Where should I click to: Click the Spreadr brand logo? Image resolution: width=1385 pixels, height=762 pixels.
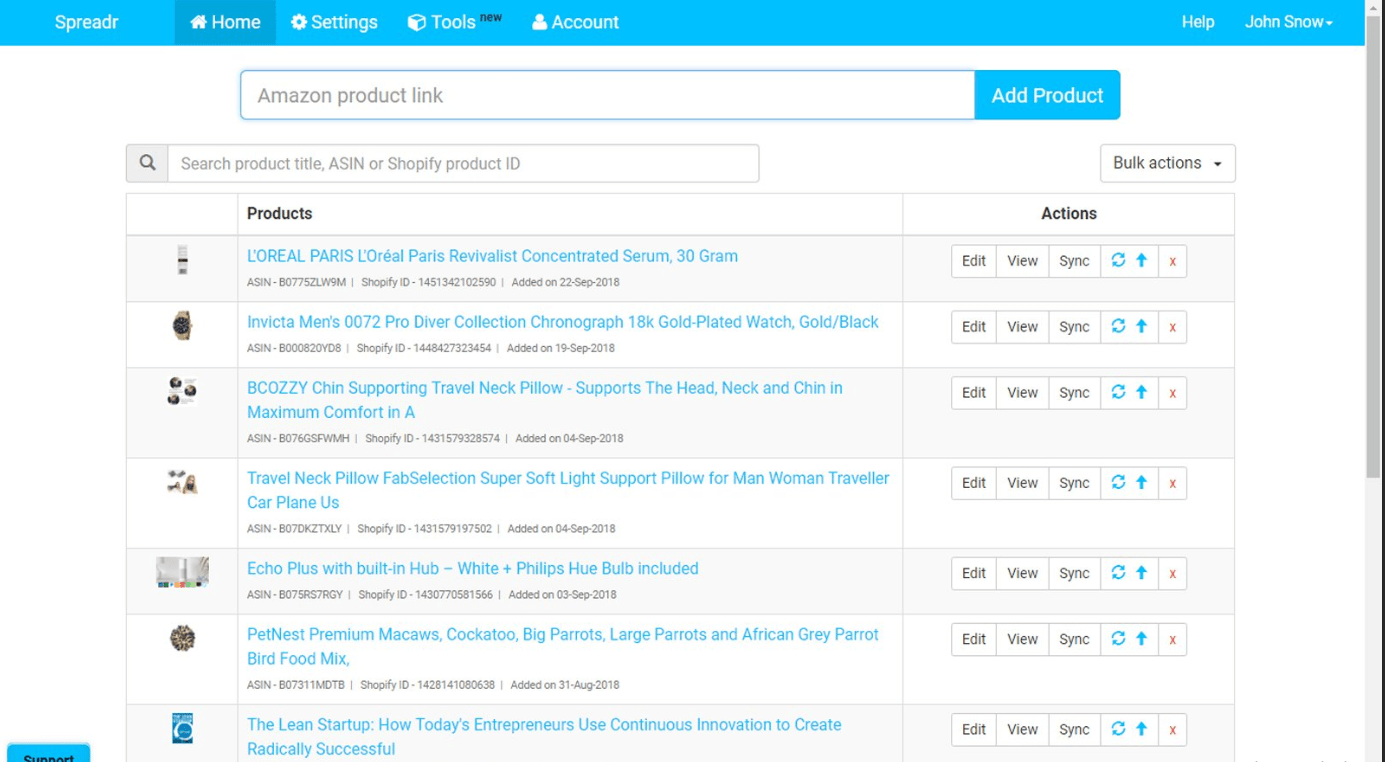[87, 22]
